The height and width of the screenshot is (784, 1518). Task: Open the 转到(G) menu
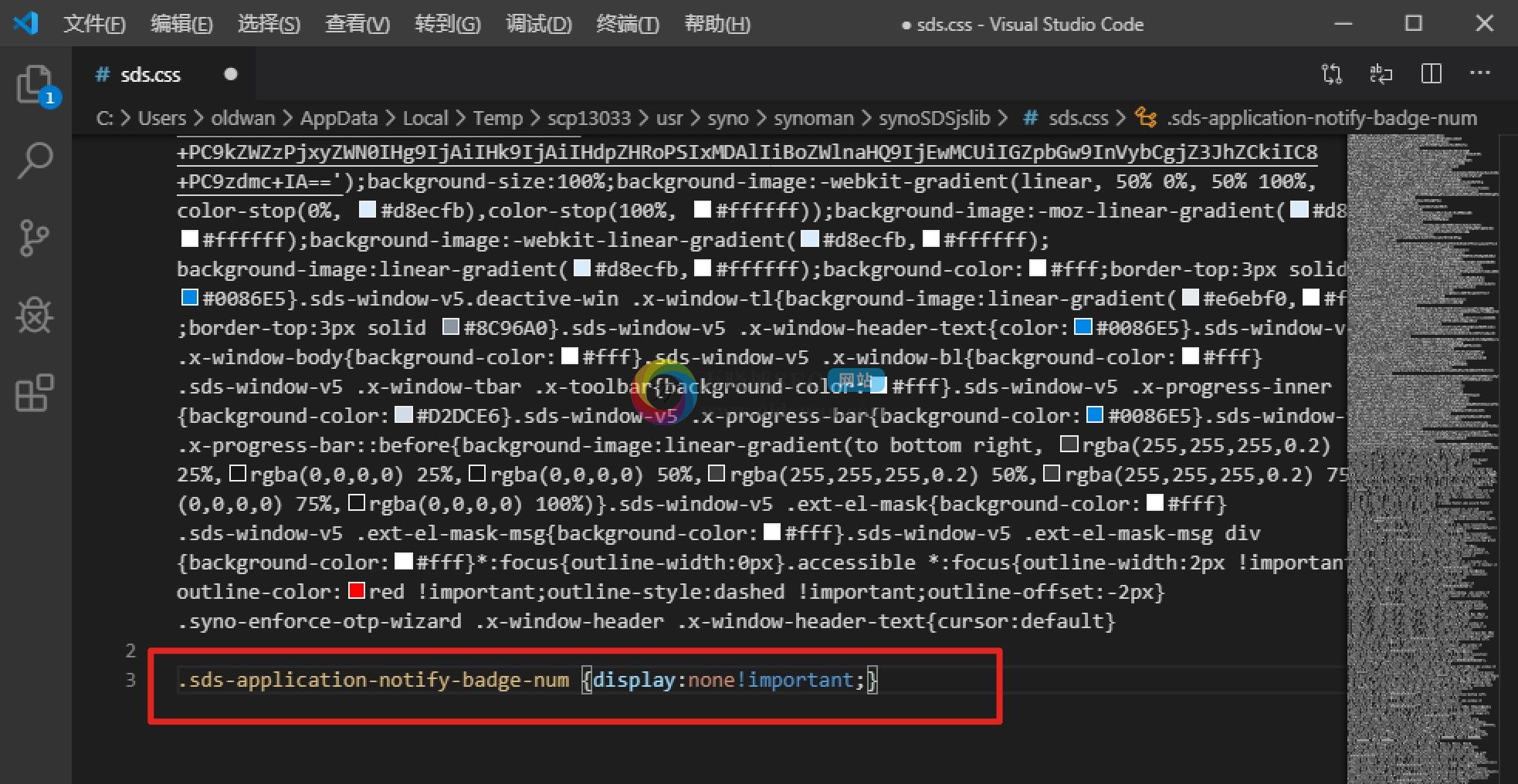(447, 24)
